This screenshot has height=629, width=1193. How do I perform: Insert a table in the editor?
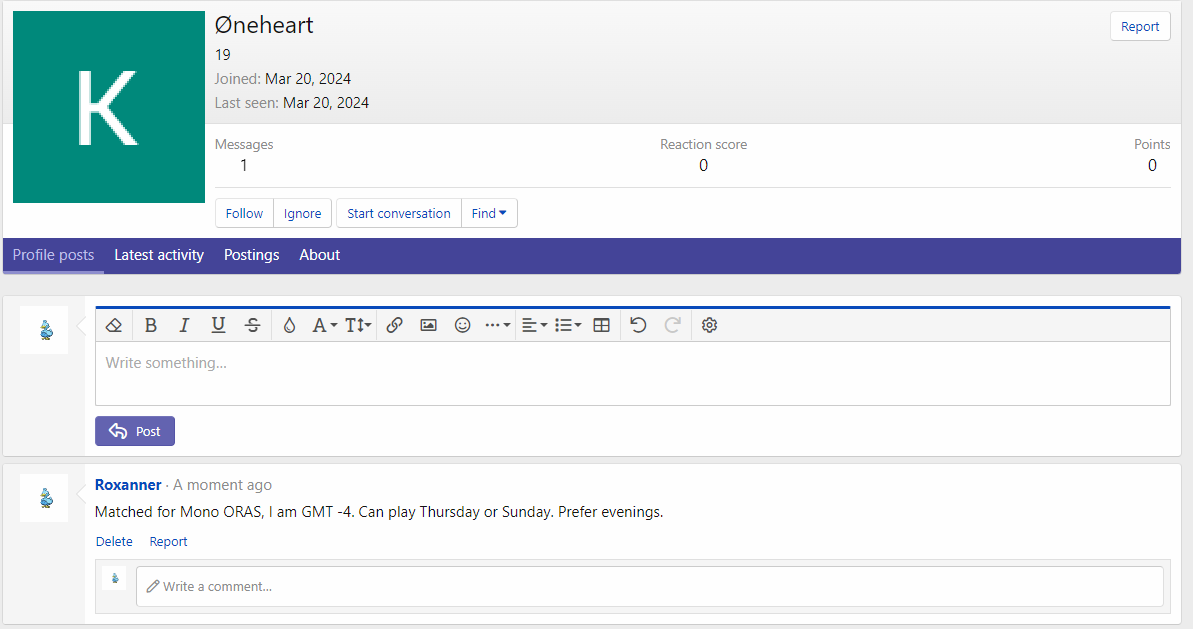(x=601, y=325)
